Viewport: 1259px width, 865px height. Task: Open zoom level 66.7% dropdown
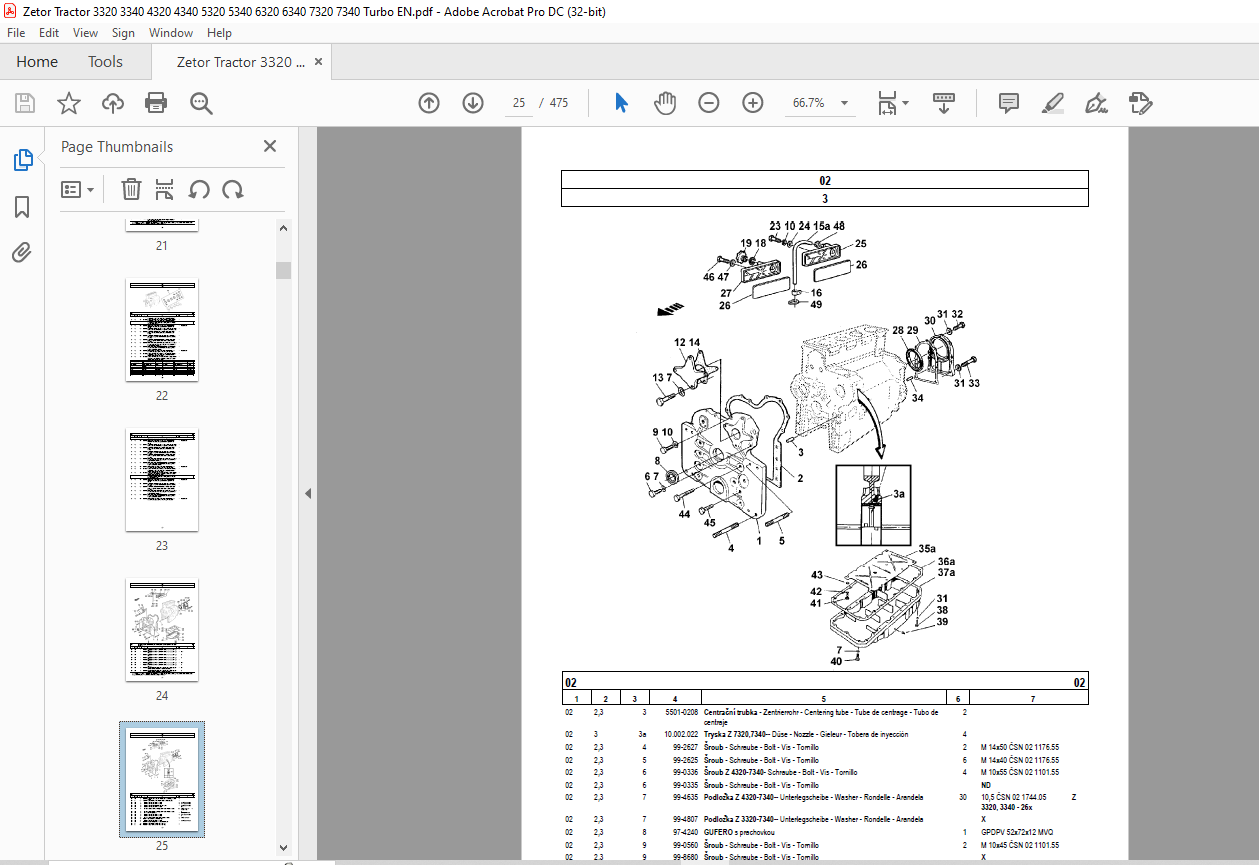tap(845, 103)
